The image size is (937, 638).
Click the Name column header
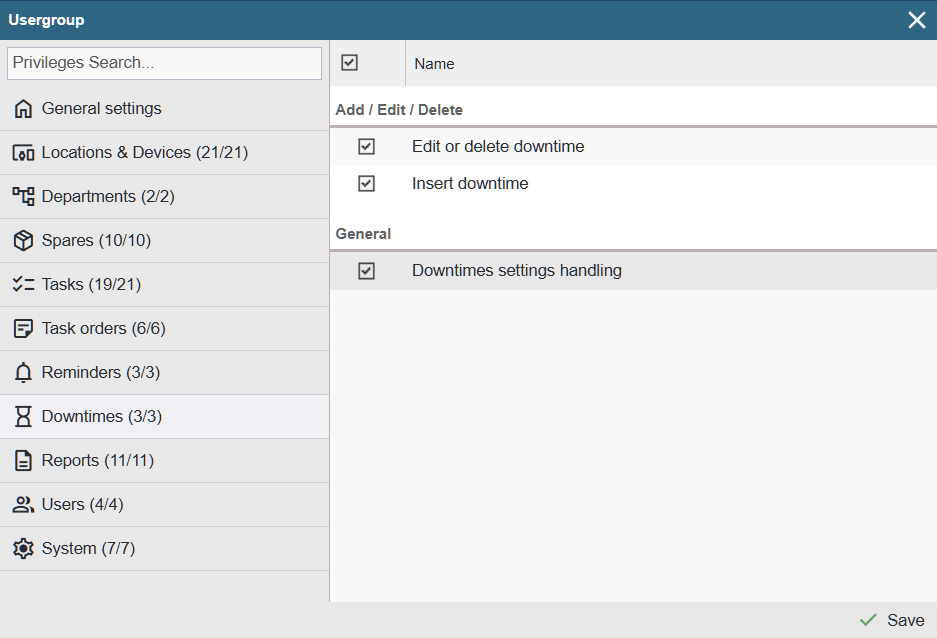click(434, 64)
